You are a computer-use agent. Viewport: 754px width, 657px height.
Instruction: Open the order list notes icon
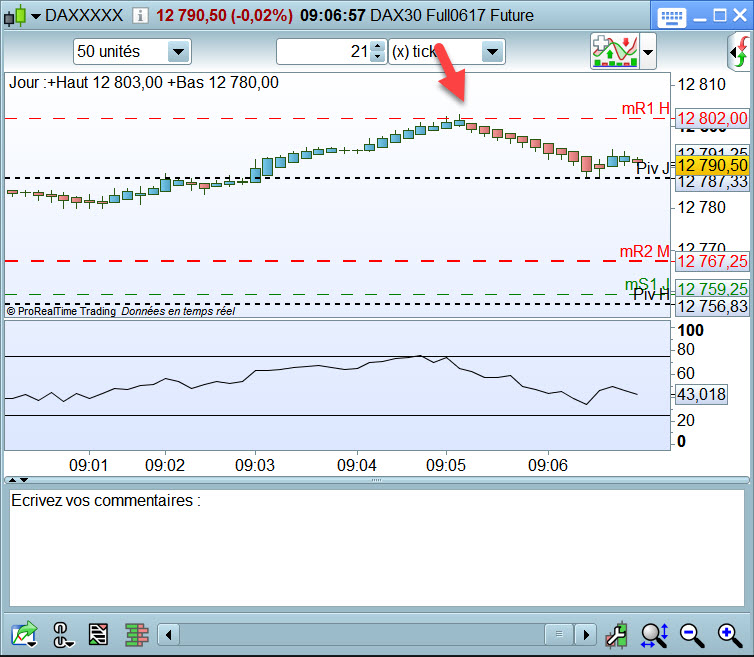point(99,634)
